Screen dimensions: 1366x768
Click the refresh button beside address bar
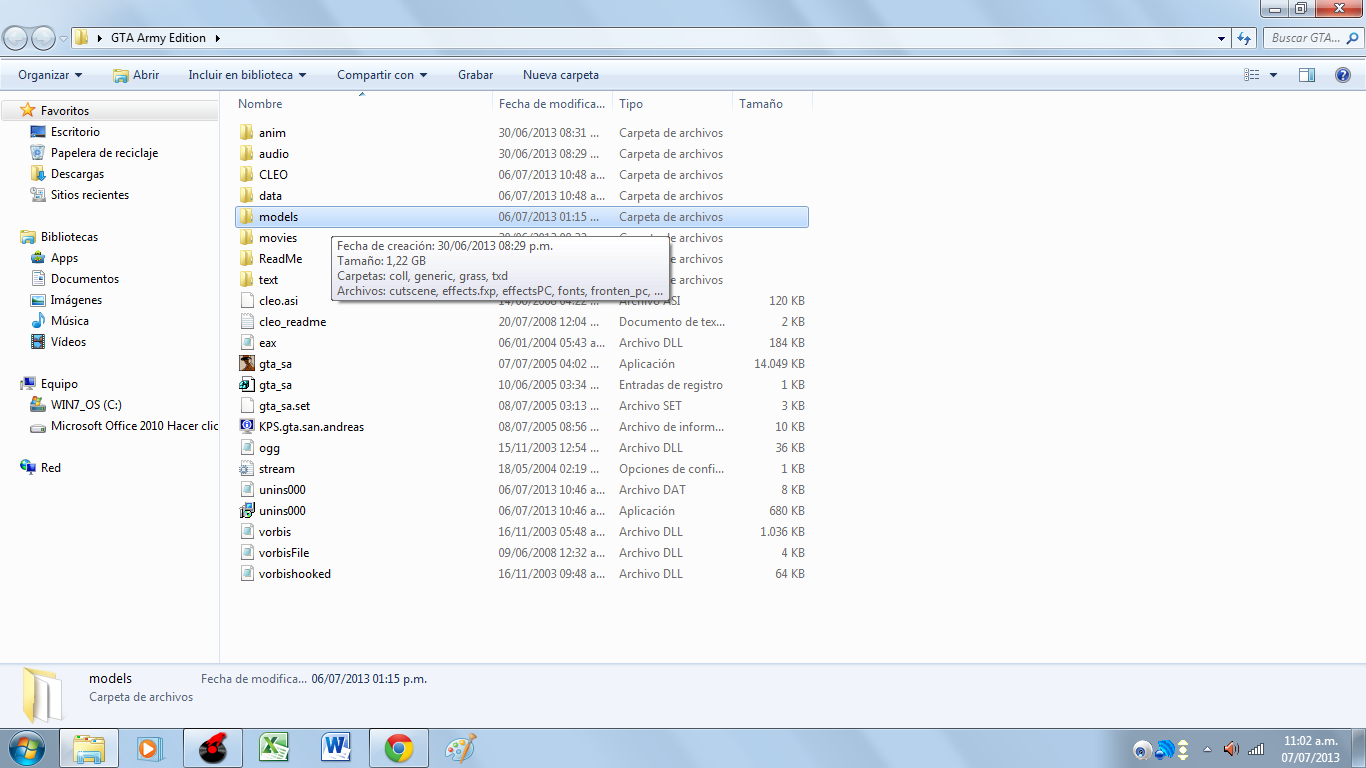point(1244,38)
